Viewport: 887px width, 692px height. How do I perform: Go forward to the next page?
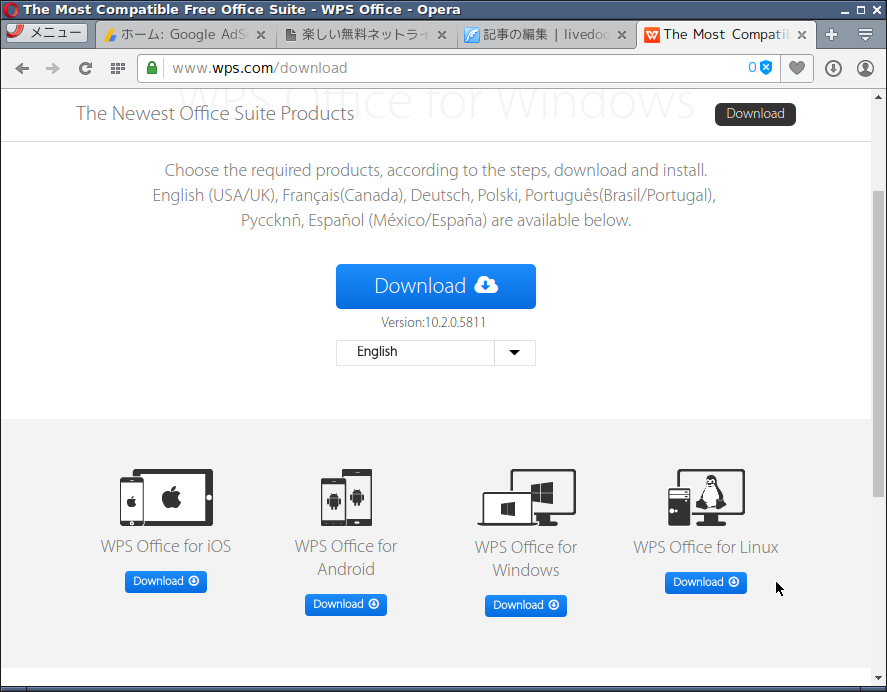(x=53, y=68)
